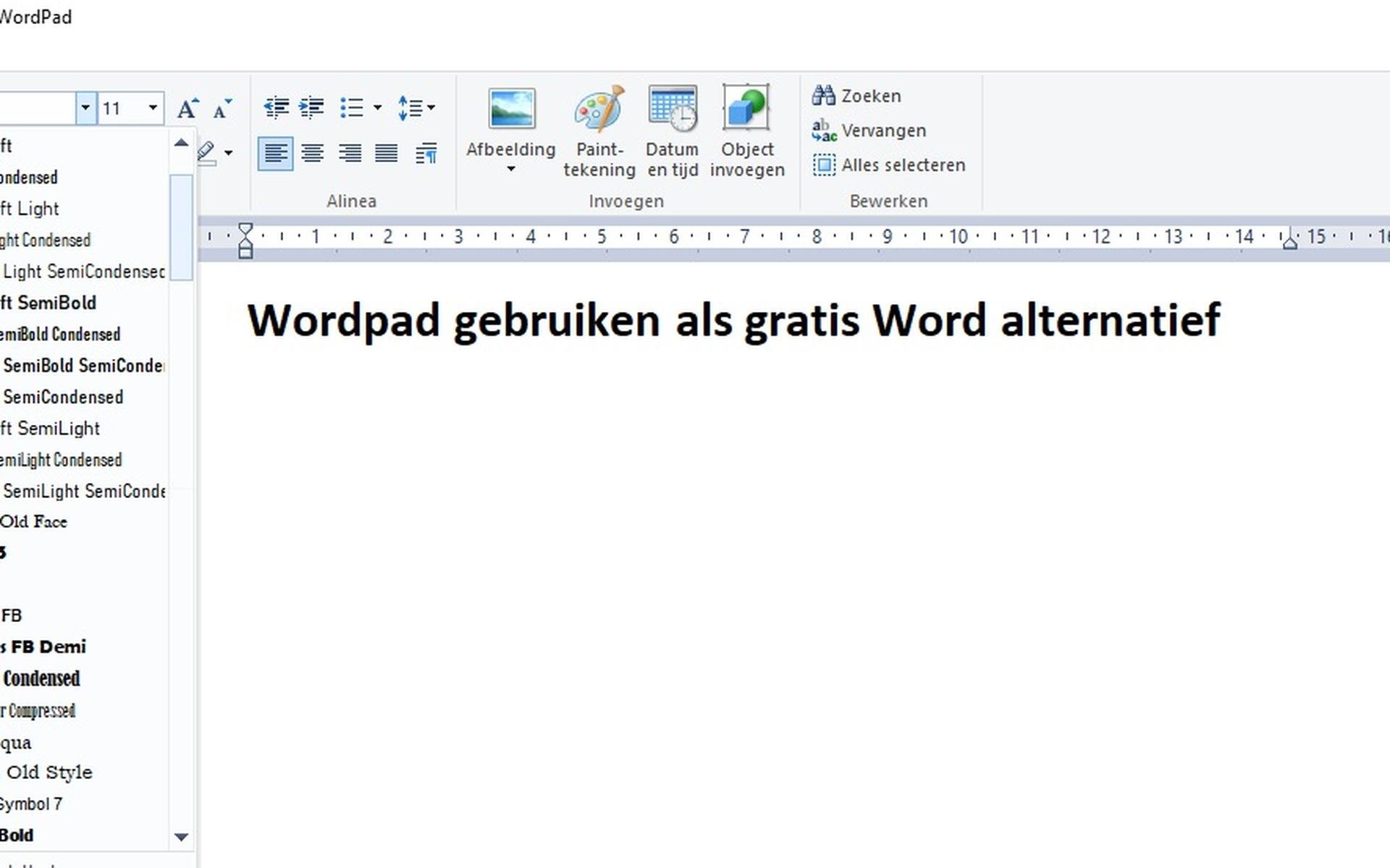The width and height of the screenshot is (1390, 868).
Task: Align text to the right
Action: click(350, 153)
